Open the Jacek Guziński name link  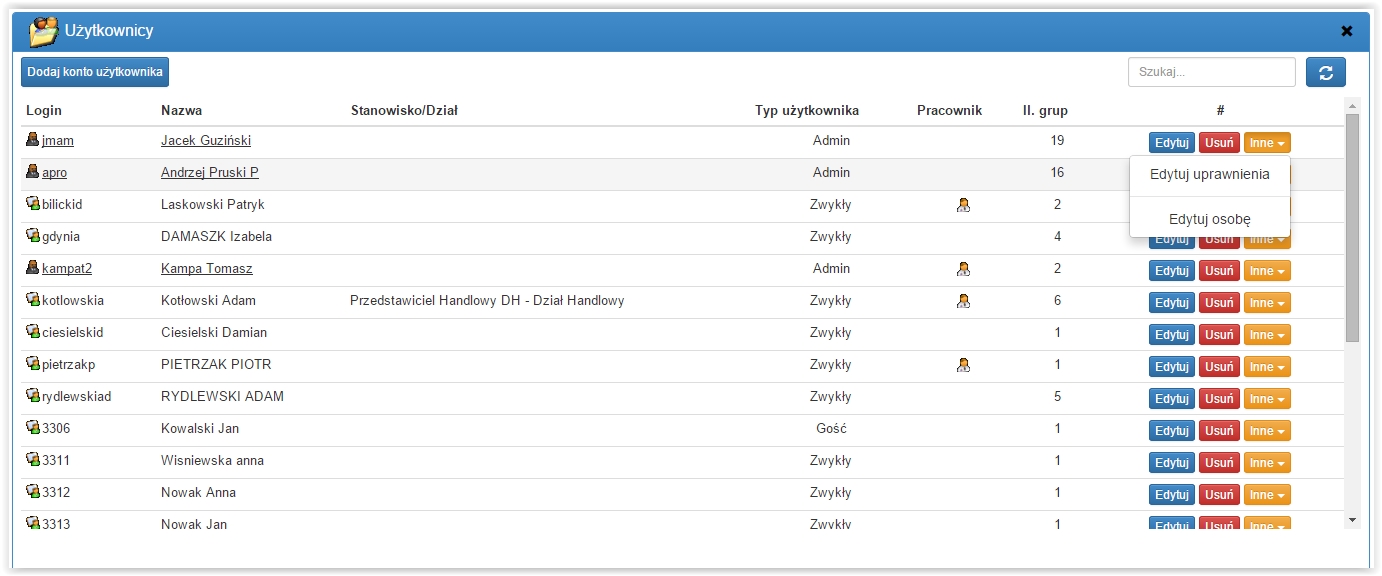click(x=206, y=140)
